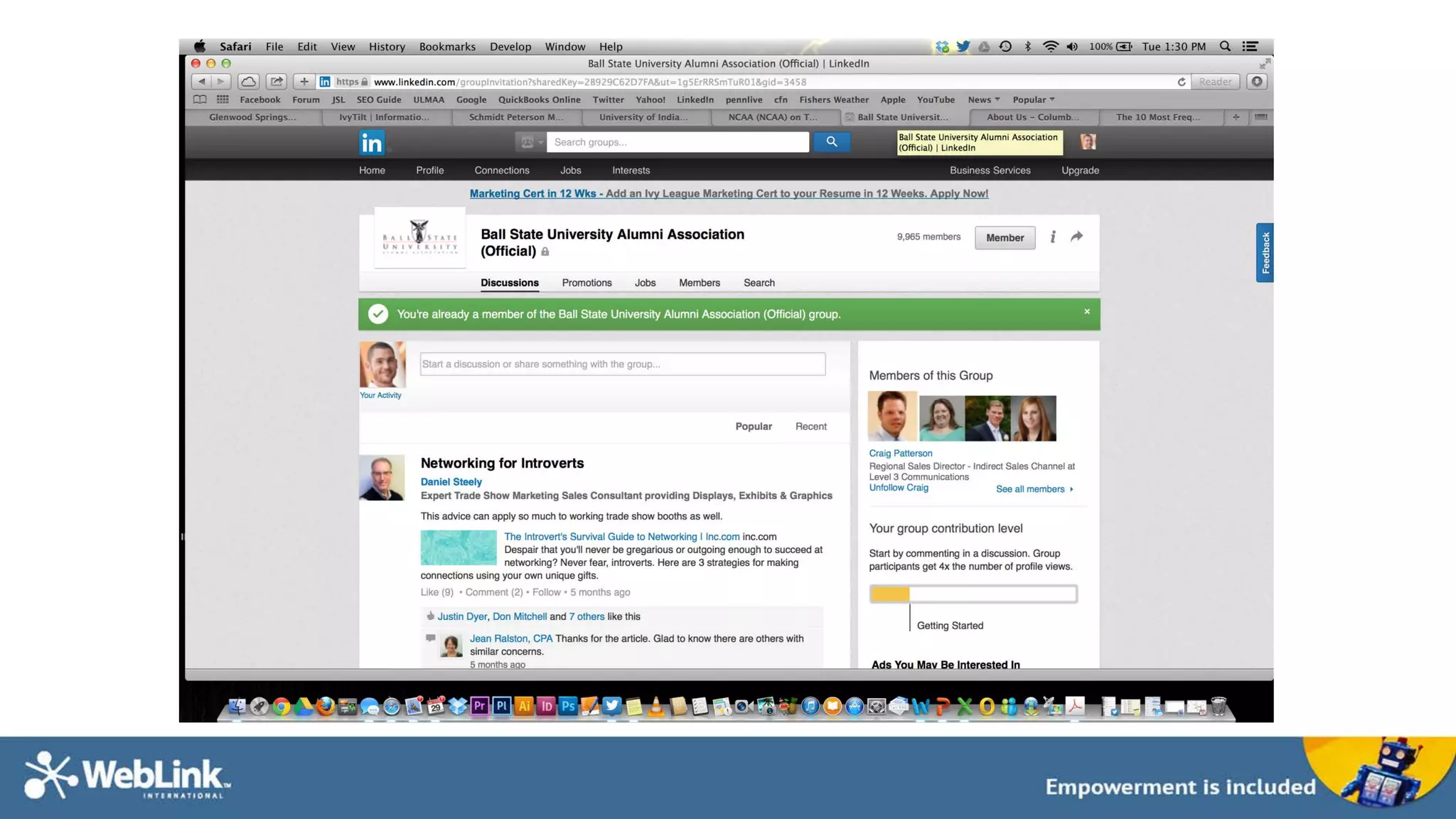
Task: Reload the page with the refresh icon
Action: (x=1181, y=82)
